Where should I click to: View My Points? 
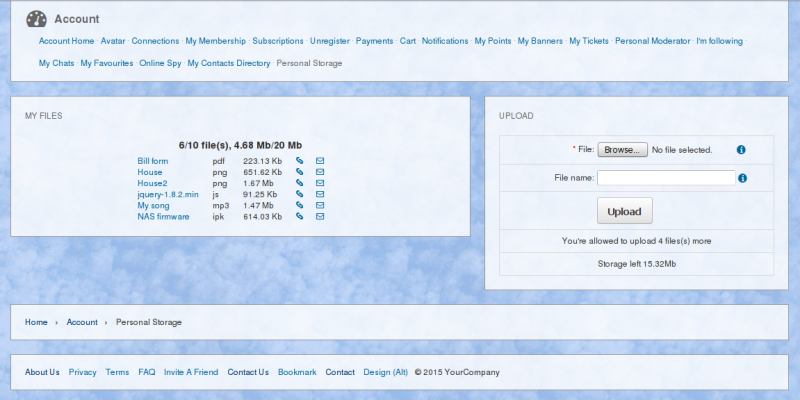[493, 41]
